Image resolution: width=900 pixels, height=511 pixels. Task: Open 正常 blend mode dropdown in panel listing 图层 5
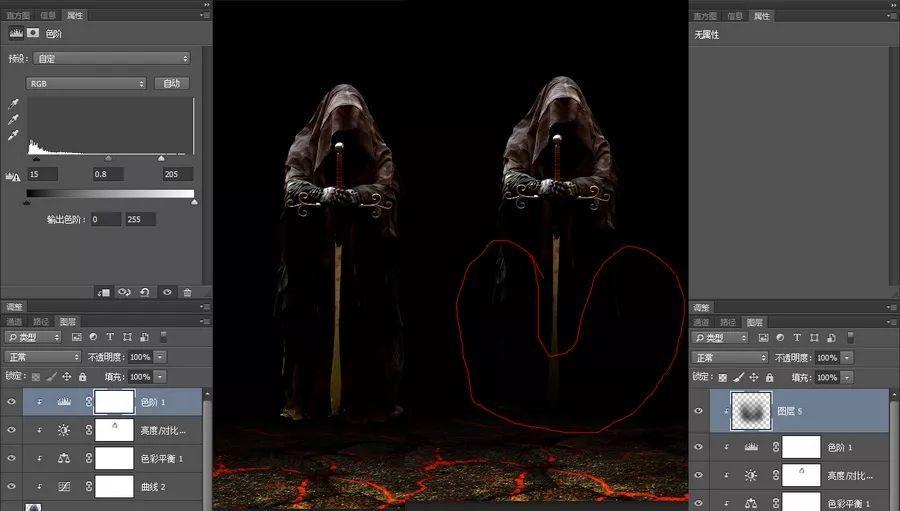click(x=730, y=358)
